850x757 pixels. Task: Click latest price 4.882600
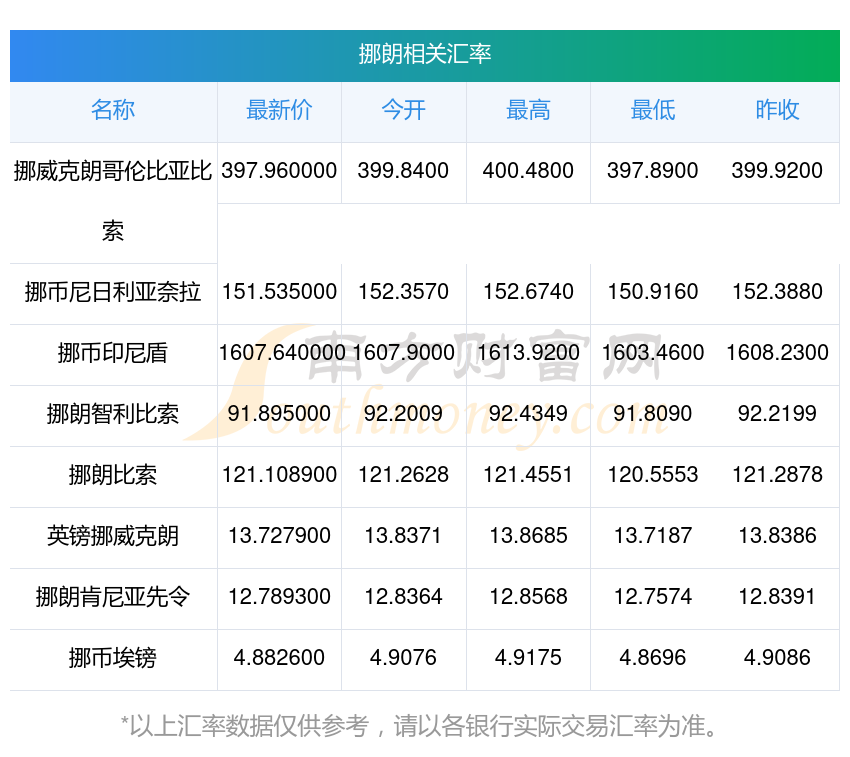[x=279, y=658]
